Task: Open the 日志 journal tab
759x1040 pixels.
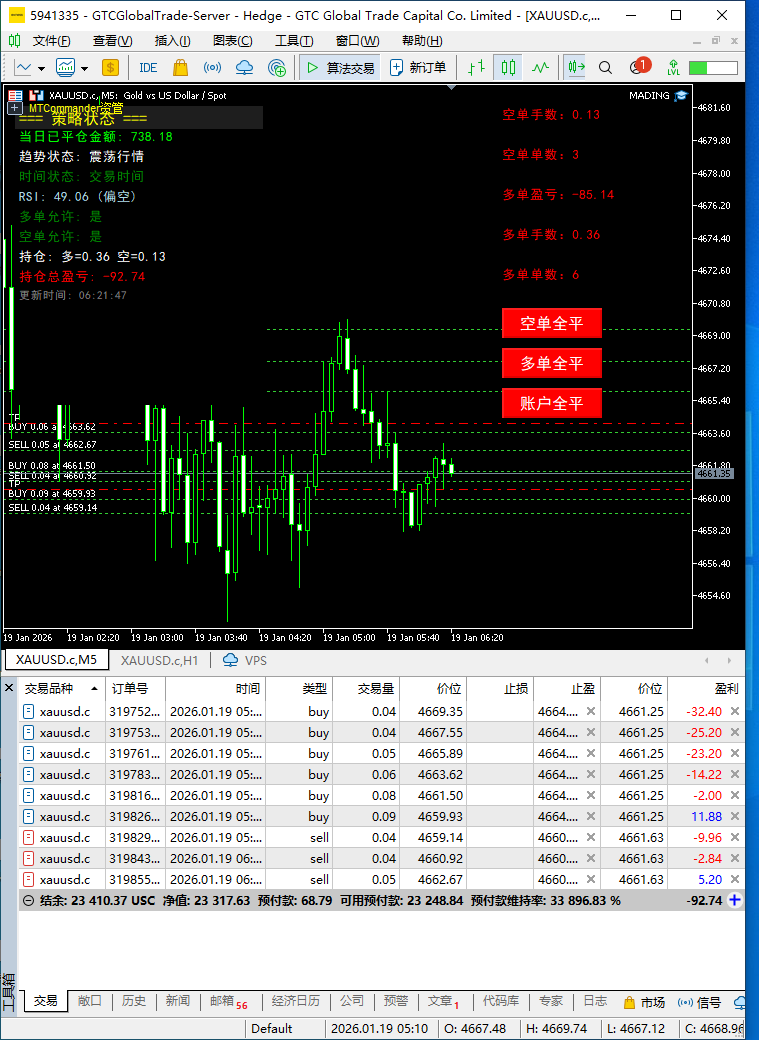Action: click(594, 1001)
